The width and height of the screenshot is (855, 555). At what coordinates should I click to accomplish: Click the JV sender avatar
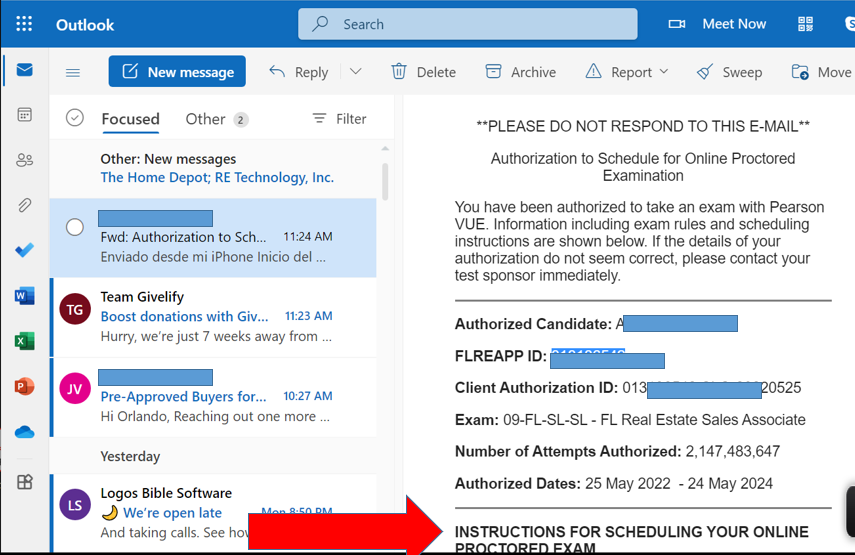(75, 389)
